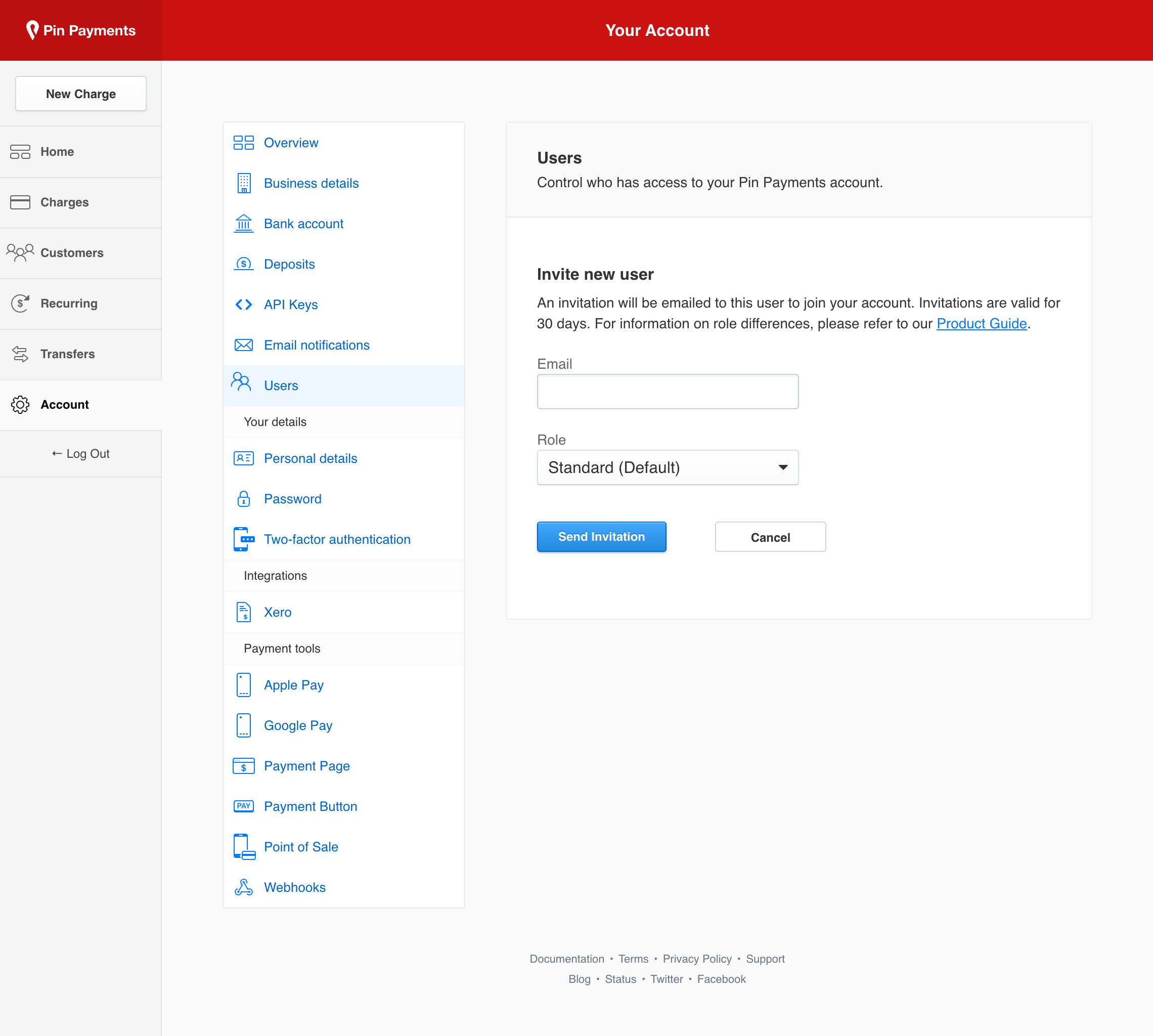Open the Support footer link
The width and height of the screenshot is (1153, 1036).
click(x=766, y=959)
